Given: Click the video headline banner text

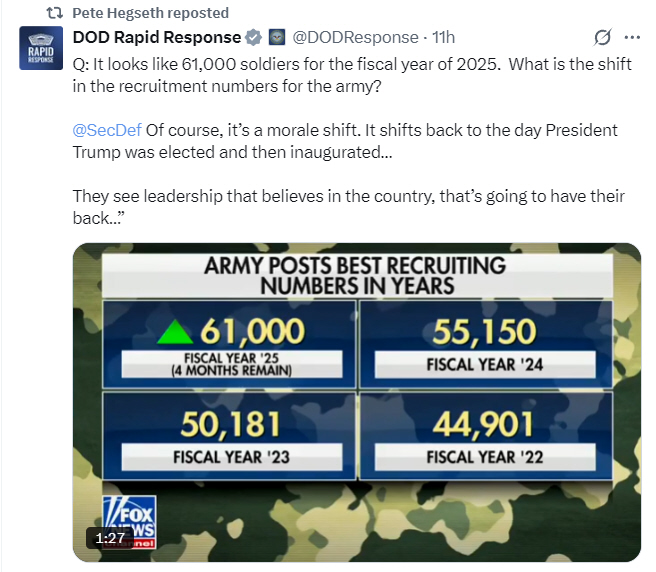Looking at the screenshot, I should [357, 276].
